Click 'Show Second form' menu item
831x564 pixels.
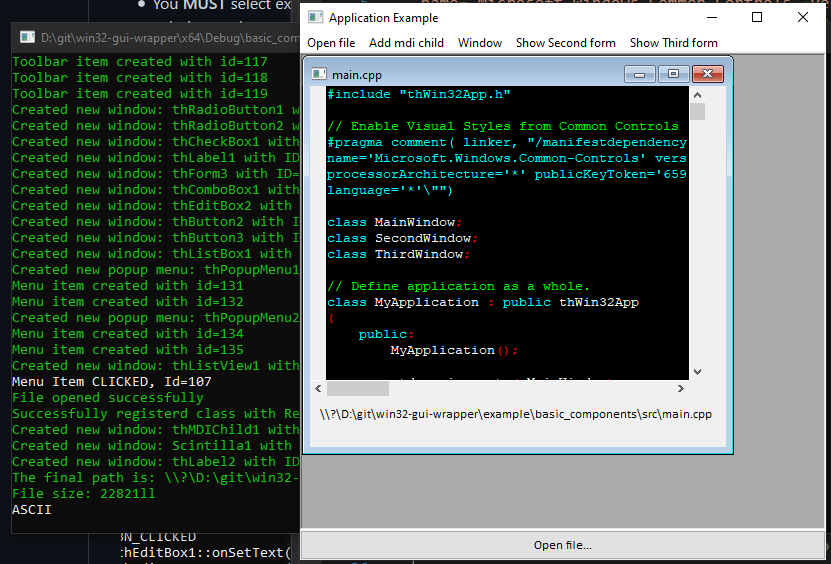click(565, 43)
